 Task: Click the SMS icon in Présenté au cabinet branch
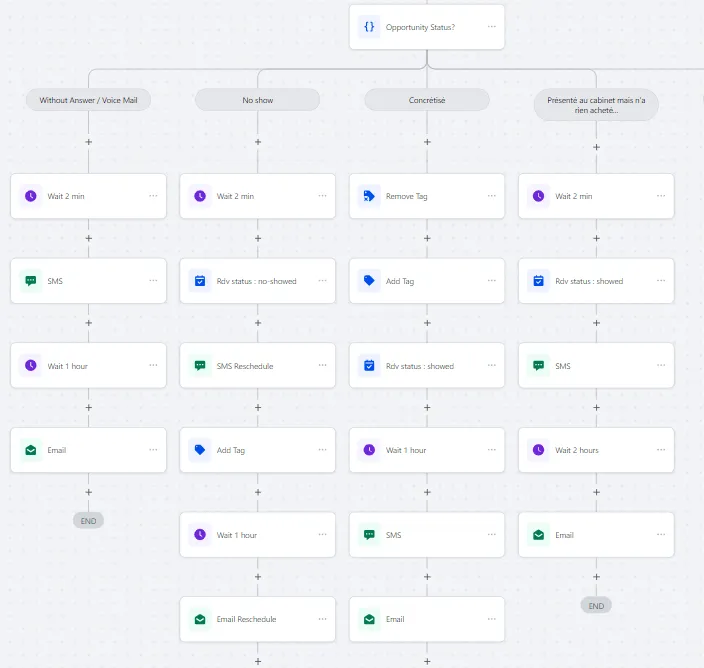[x=538, y=366]
